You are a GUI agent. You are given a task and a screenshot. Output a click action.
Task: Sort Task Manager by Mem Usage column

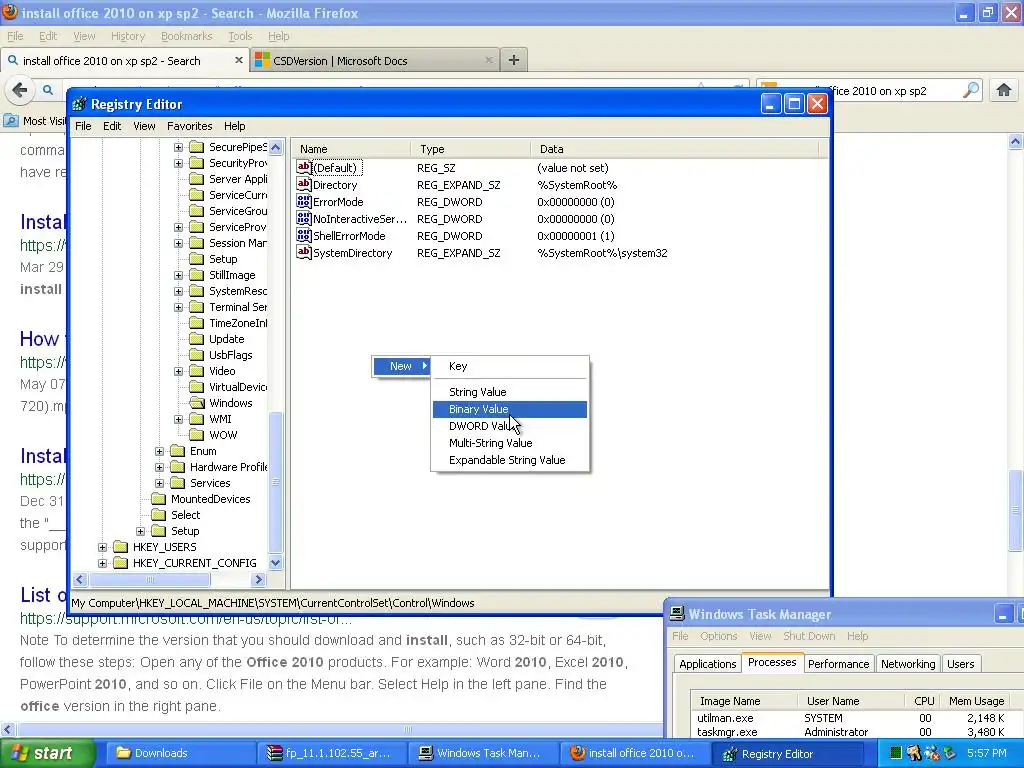point(976,701)
